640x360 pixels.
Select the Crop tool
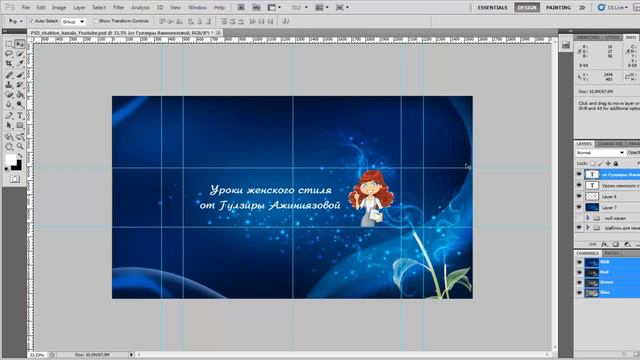9,64
